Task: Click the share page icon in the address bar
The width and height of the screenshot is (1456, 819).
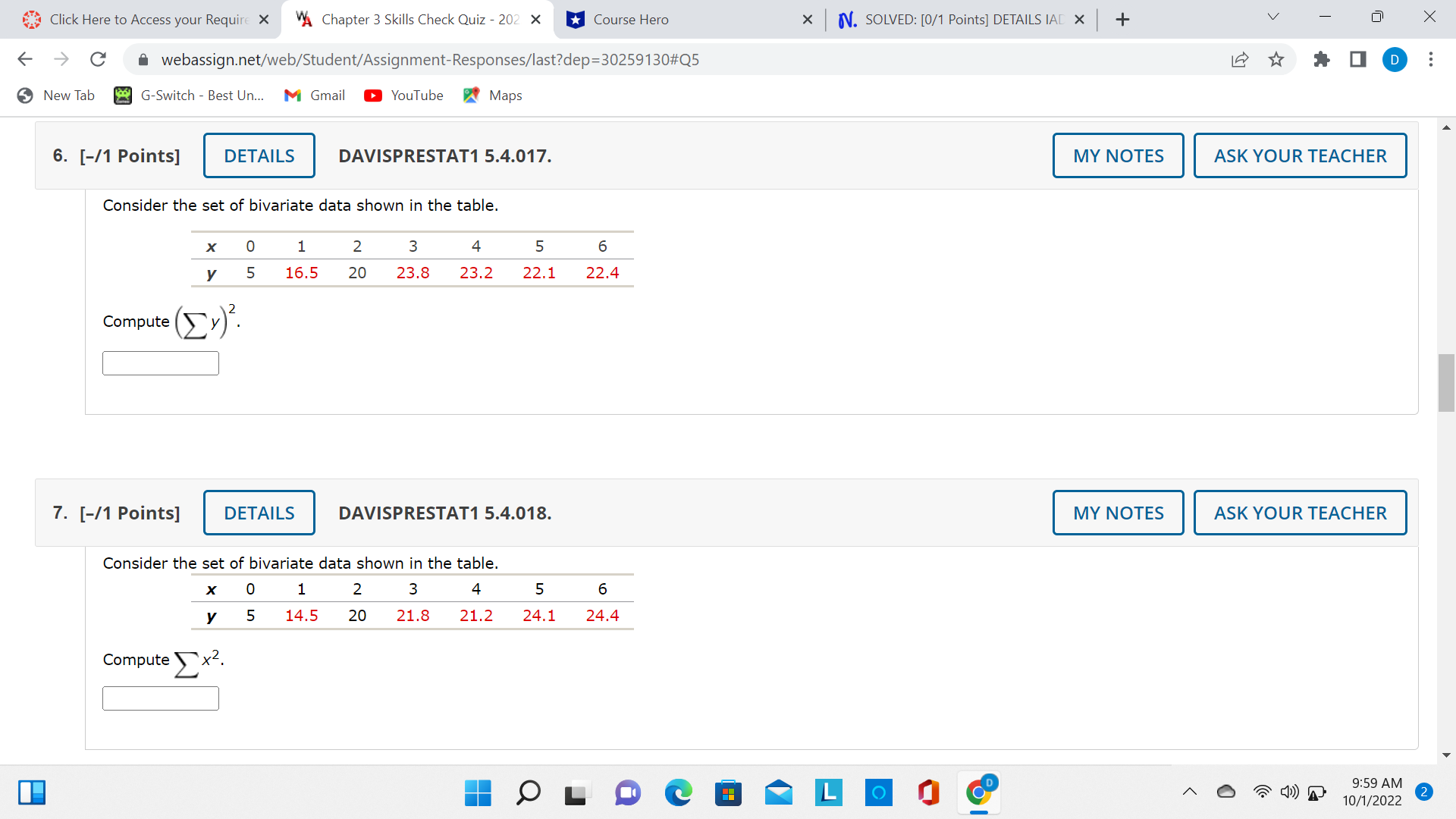Action: [x=1240, y=59]
